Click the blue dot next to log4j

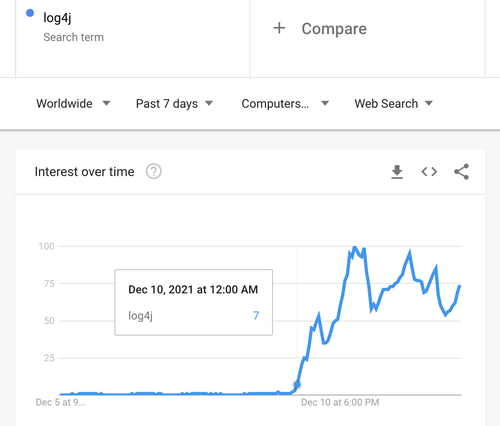coord(30,13)
